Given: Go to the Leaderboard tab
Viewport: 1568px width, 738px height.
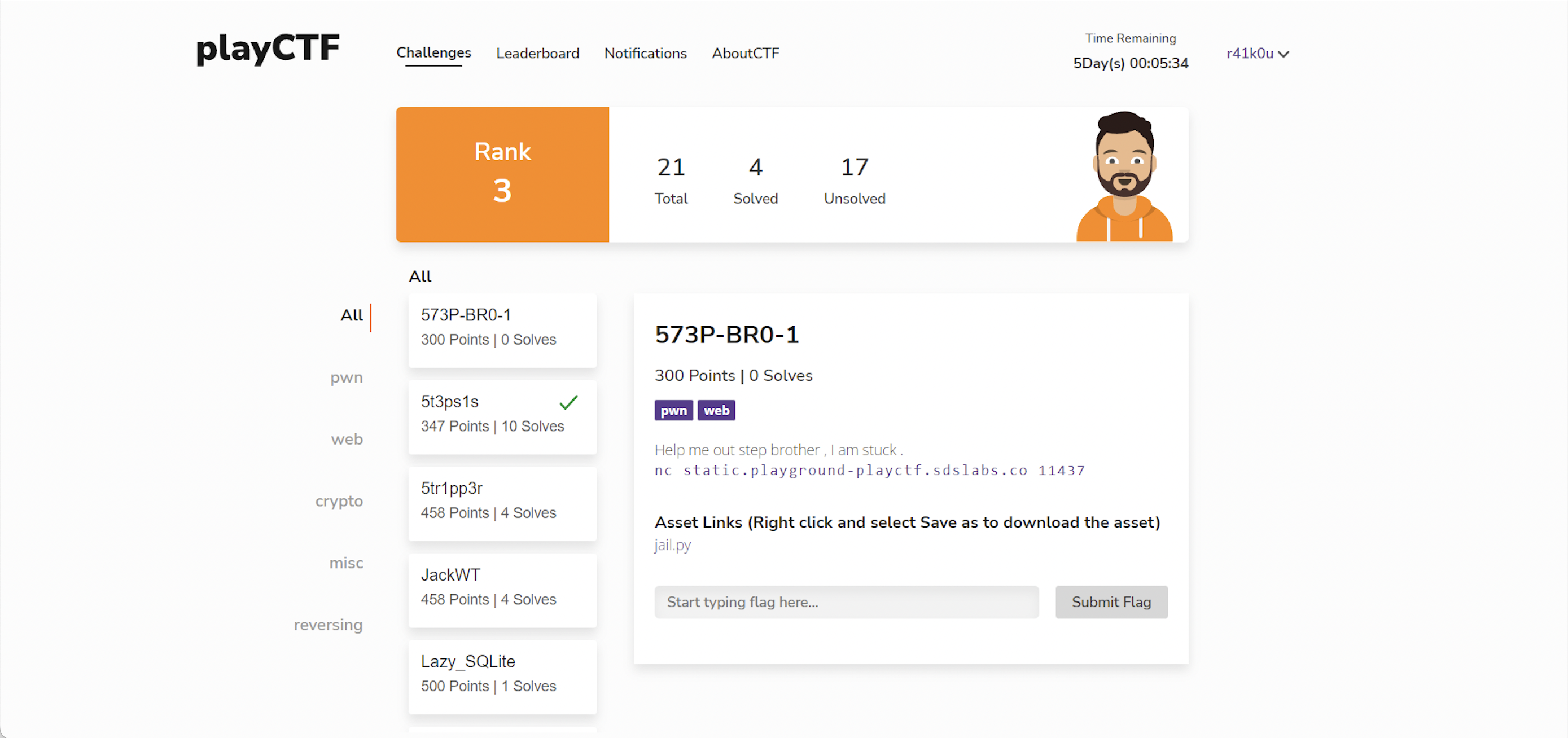Looking at the screenshot, I should pyautogui.click(x=537, y=54).
